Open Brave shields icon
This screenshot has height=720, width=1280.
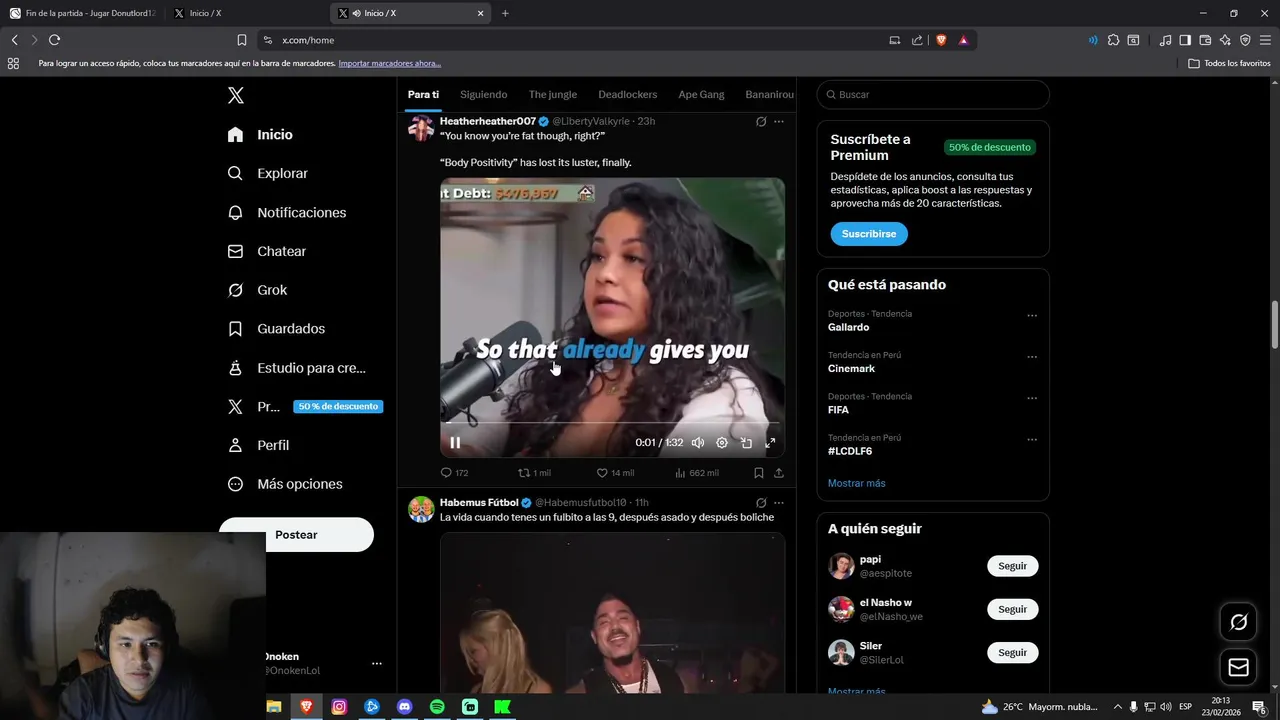click(x=941, y=40)
